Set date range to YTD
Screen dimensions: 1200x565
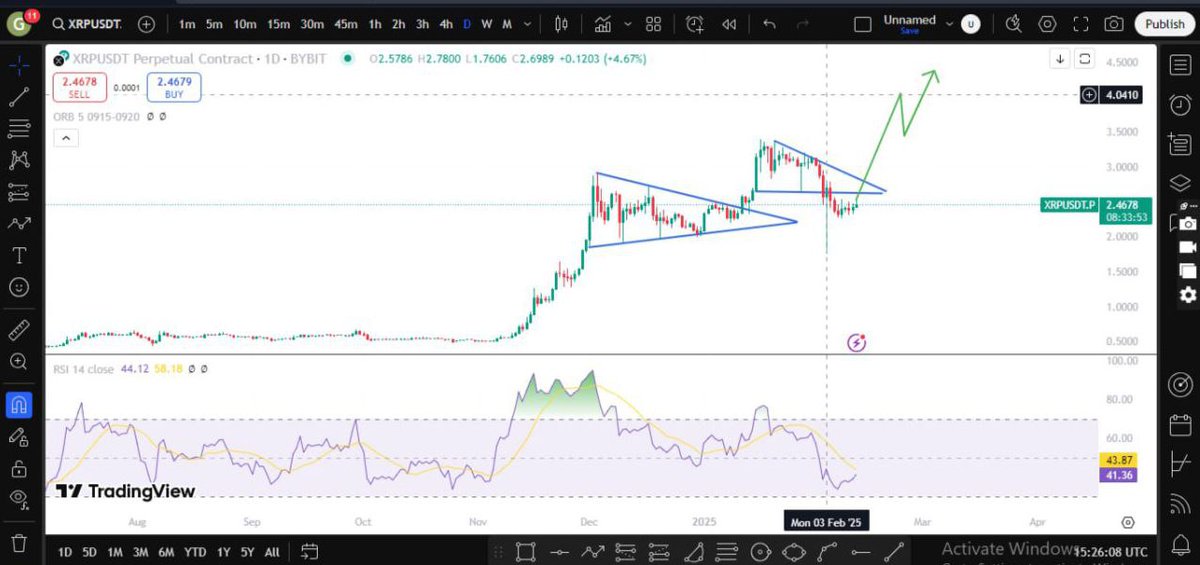[195, 552]
